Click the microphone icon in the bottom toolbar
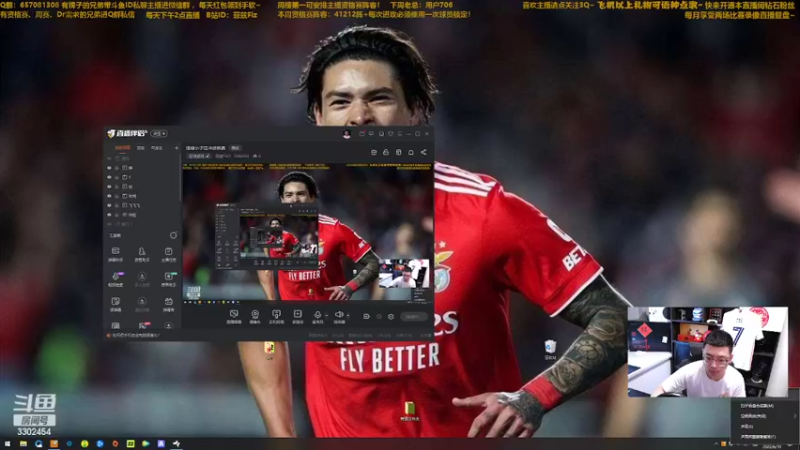The image size is (800, 450). pyautogui.click(x=317, y=314)
